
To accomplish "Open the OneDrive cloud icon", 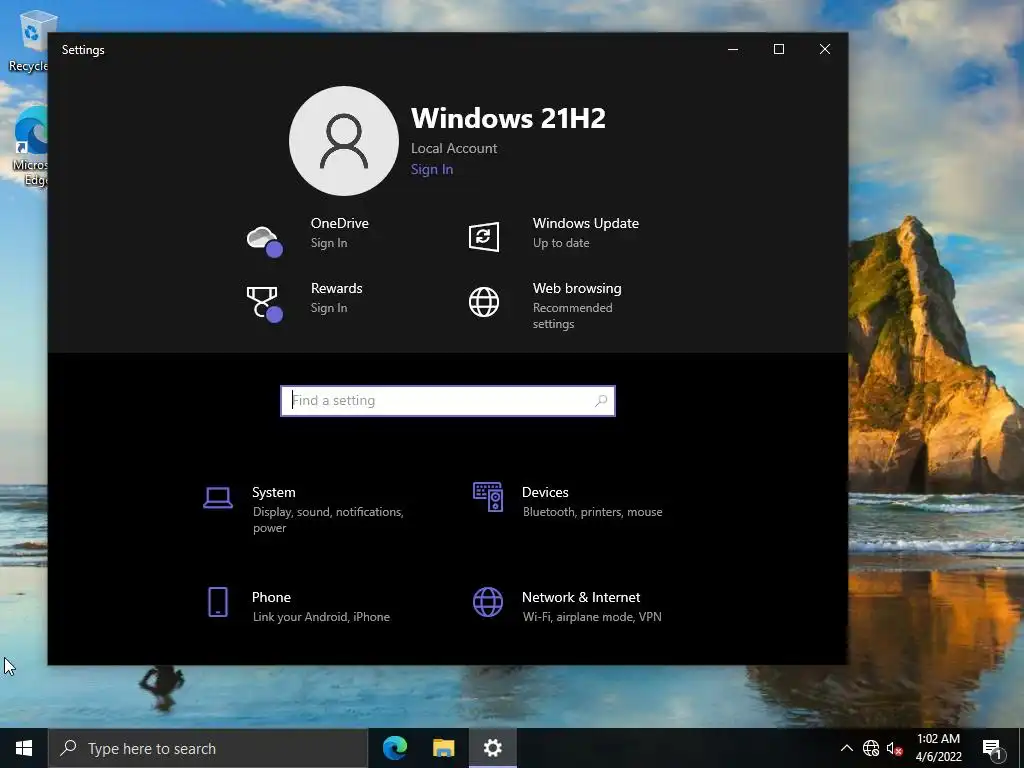I will pos(264,240).
